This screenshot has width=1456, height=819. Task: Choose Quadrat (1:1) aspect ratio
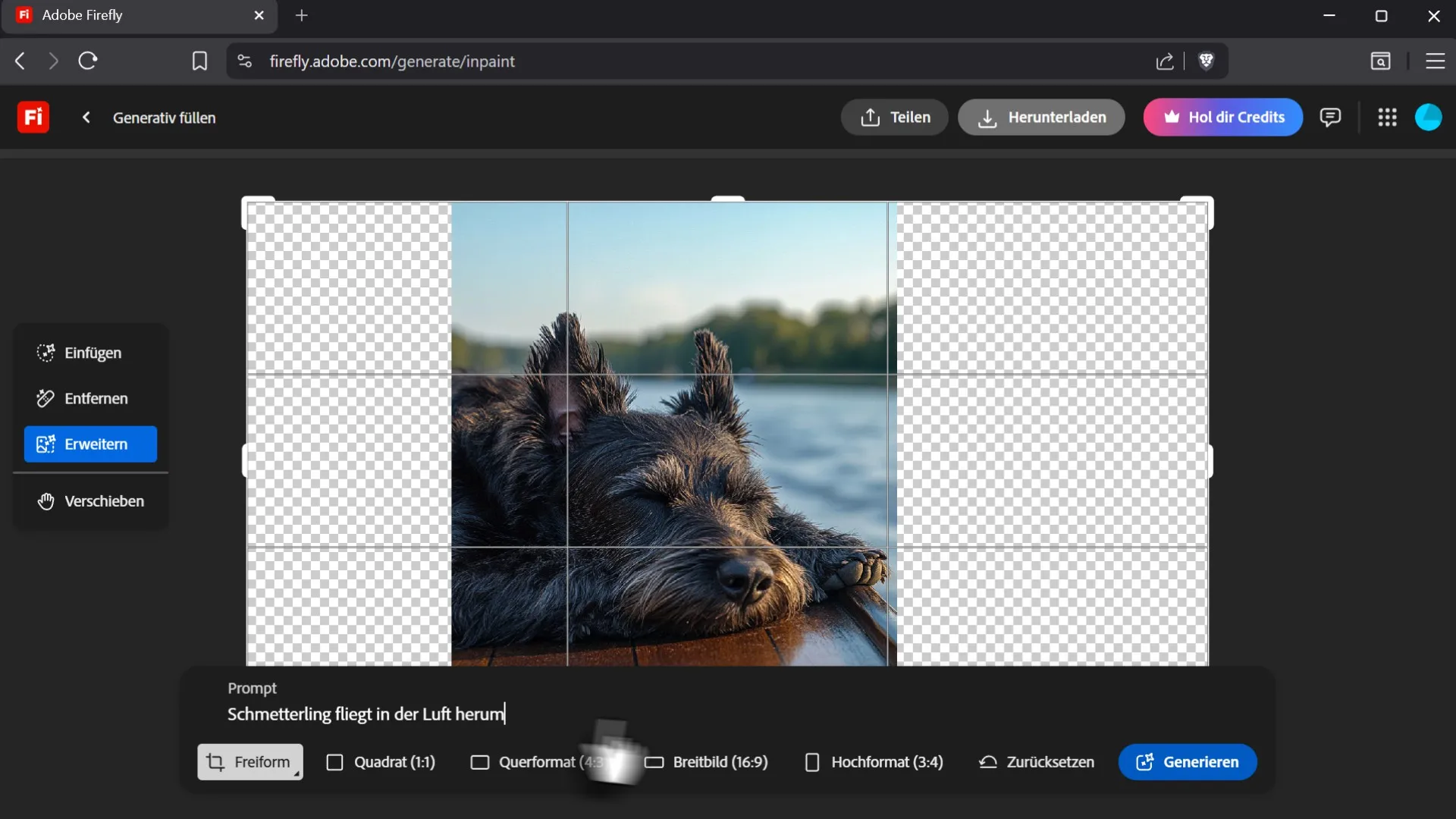click(381, 762)
